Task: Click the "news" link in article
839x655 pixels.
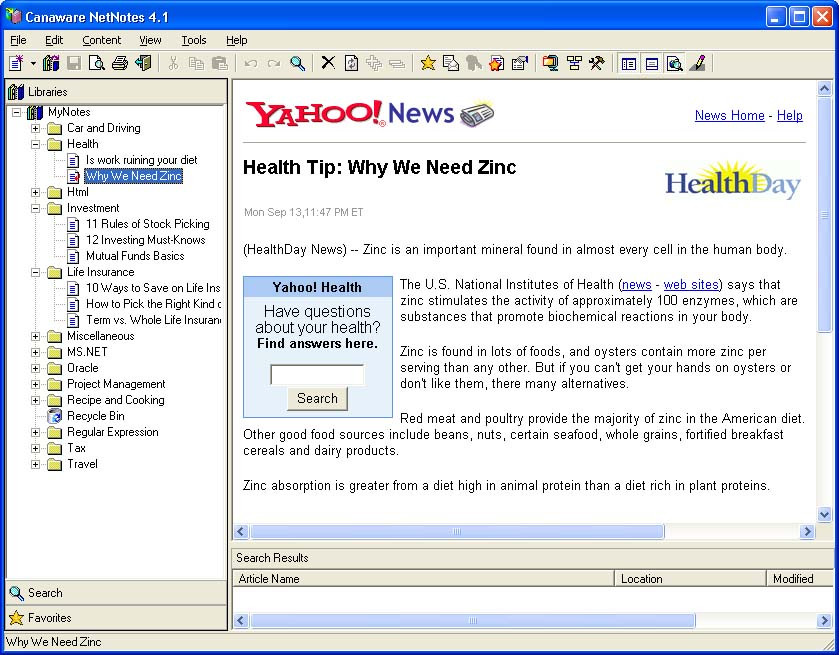Action: tap(637, 285)
